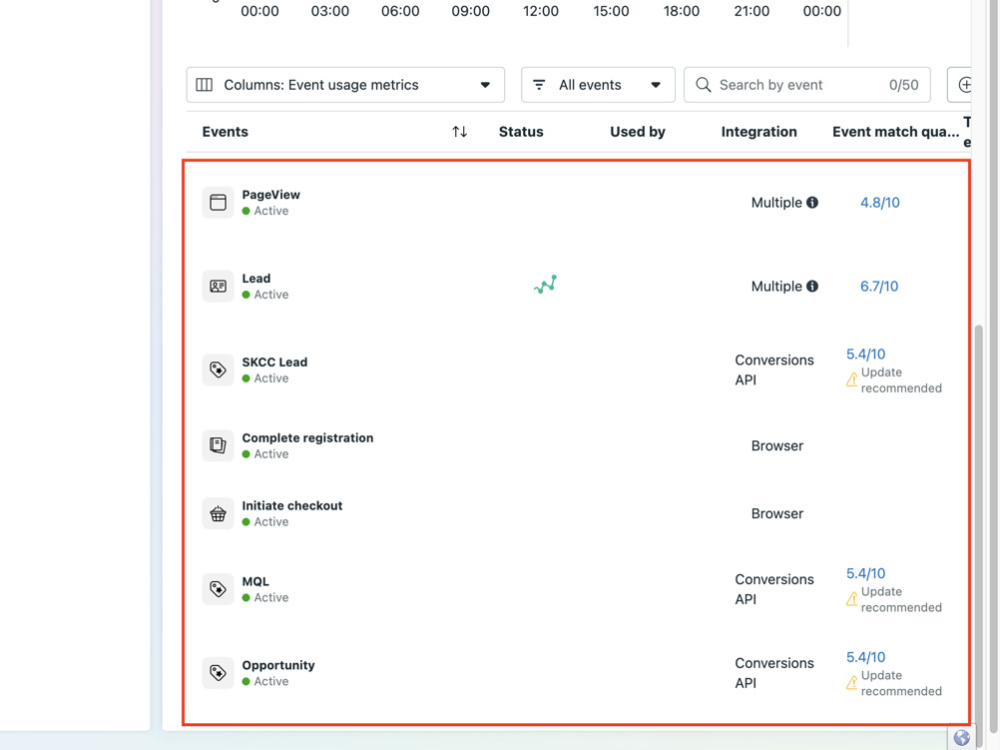Select the MQL event name
Viewport: 1000px width, 750px height.
click(x=255, y=581)
